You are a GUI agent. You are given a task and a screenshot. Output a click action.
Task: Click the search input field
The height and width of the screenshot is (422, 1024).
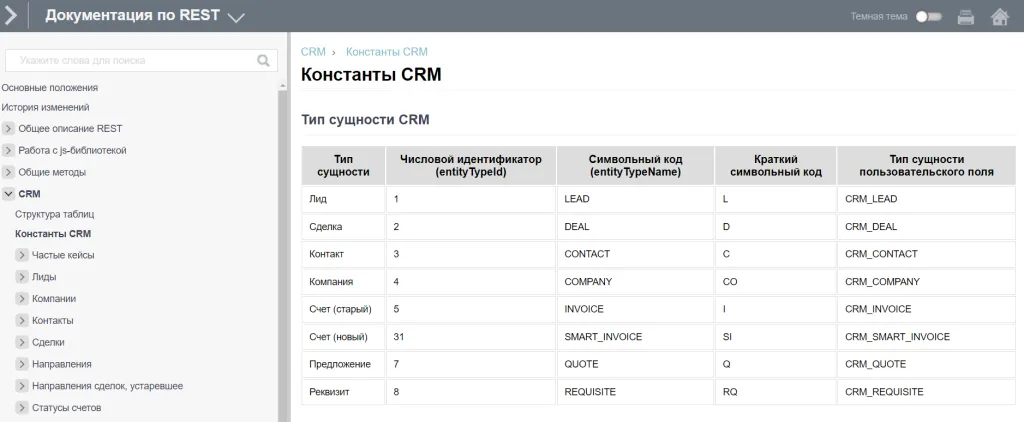coord(130,61)
